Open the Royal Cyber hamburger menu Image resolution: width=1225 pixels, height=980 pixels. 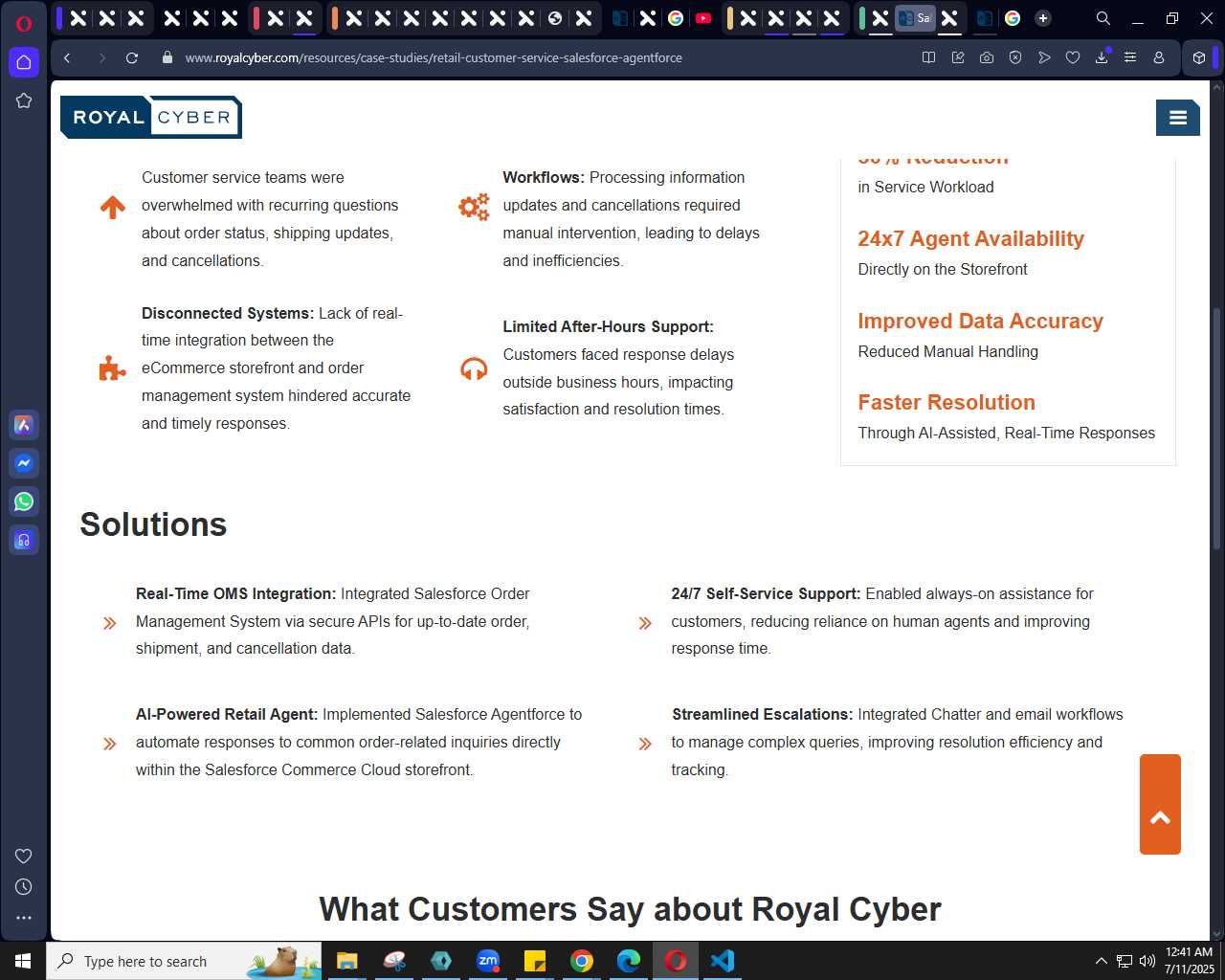point(1178,118)
